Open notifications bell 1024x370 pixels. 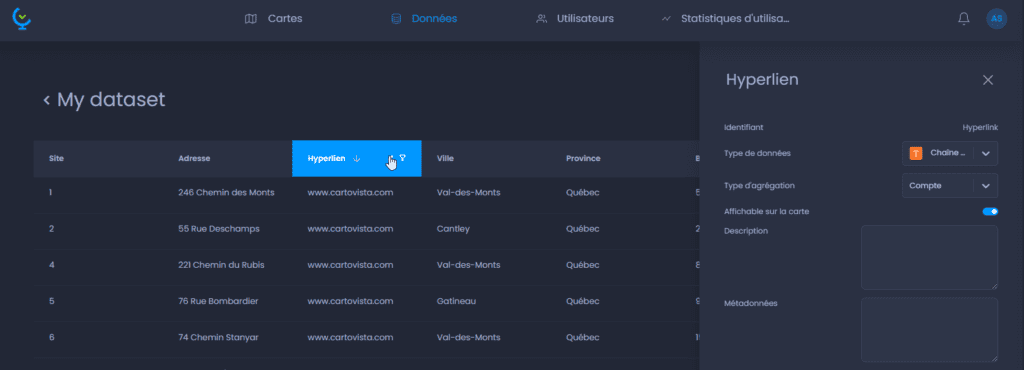tap(963, 19)
